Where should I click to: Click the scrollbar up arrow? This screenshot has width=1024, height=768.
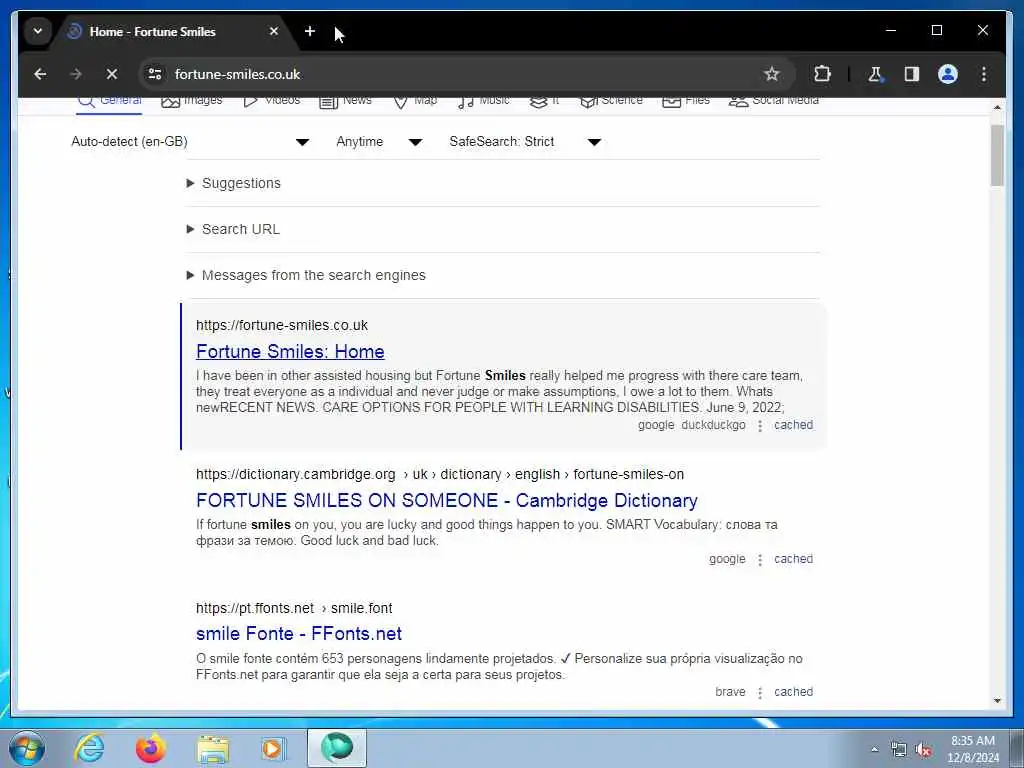pos(997,106)
